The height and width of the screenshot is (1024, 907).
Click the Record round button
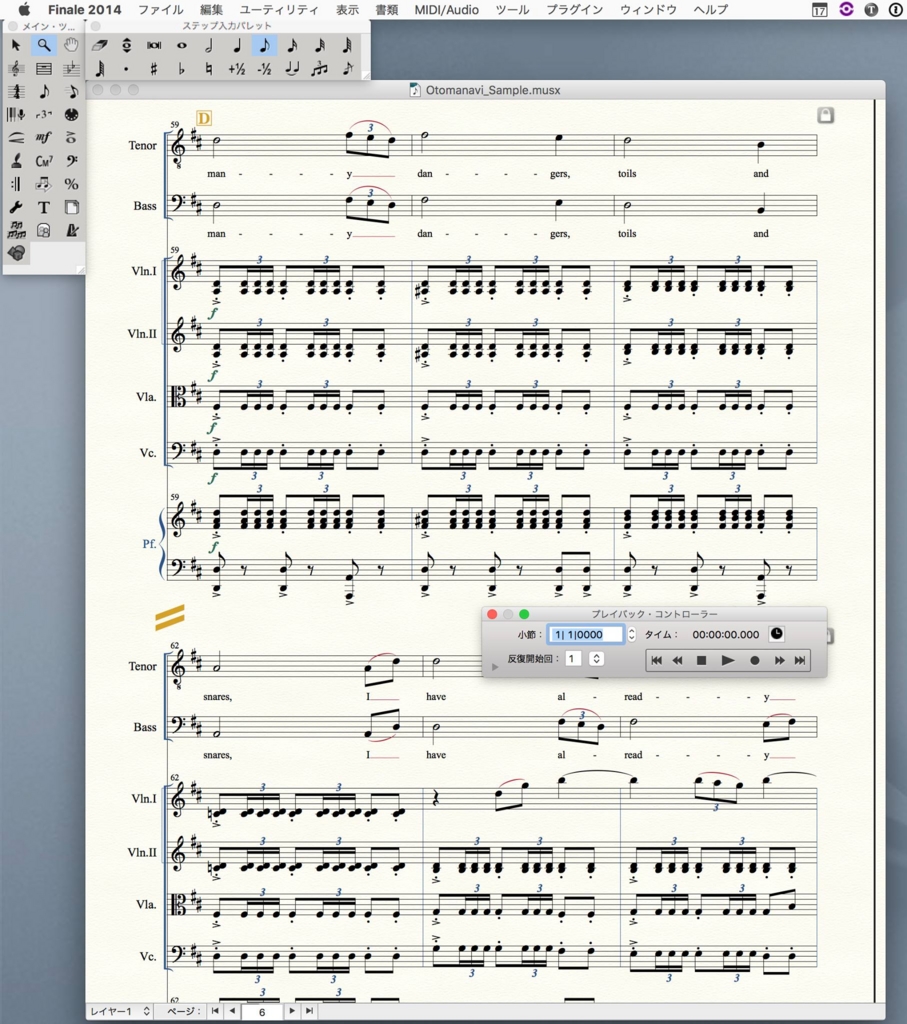coord(754,660)
